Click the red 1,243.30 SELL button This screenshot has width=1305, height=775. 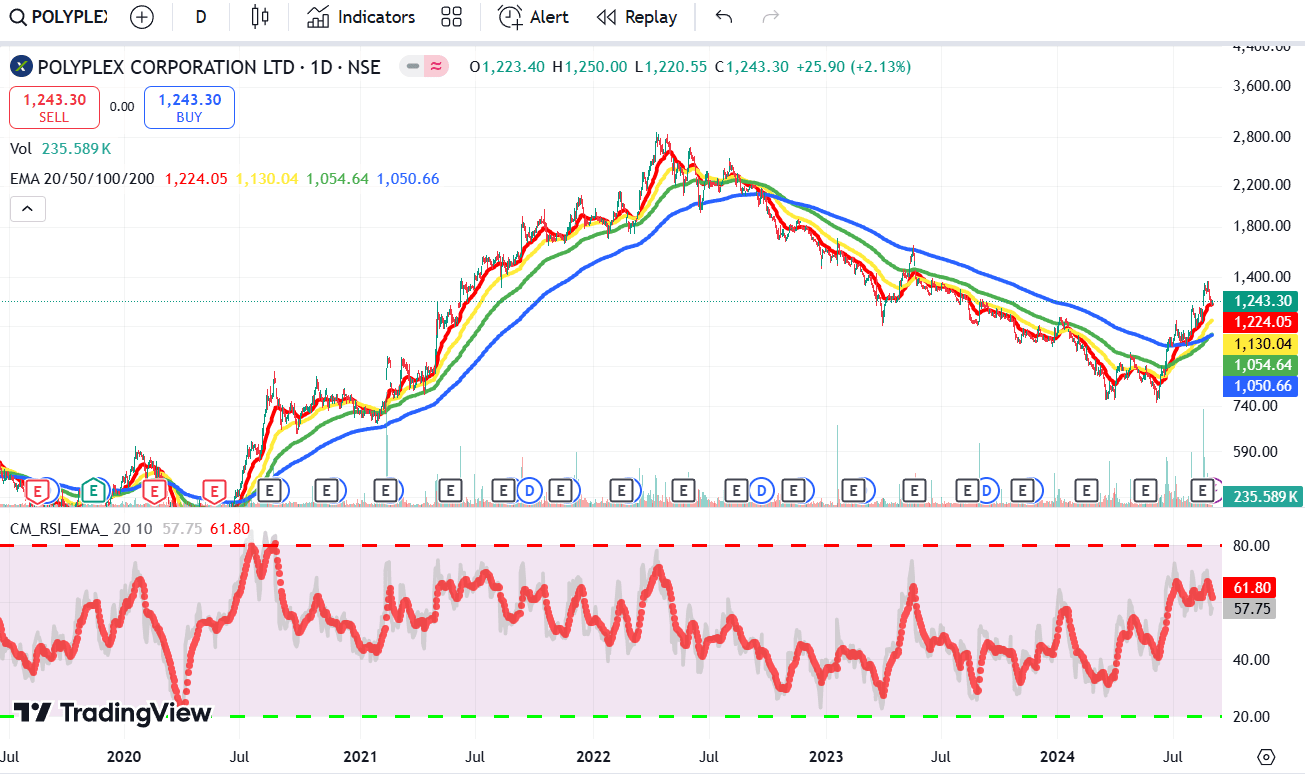pos(54,107)
